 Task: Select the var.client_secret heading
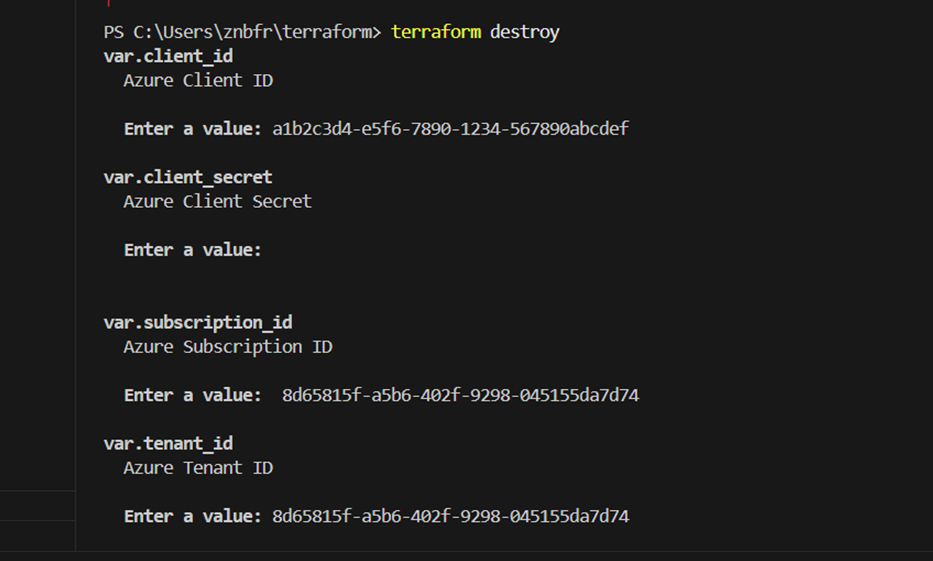(x=188, y=177)
